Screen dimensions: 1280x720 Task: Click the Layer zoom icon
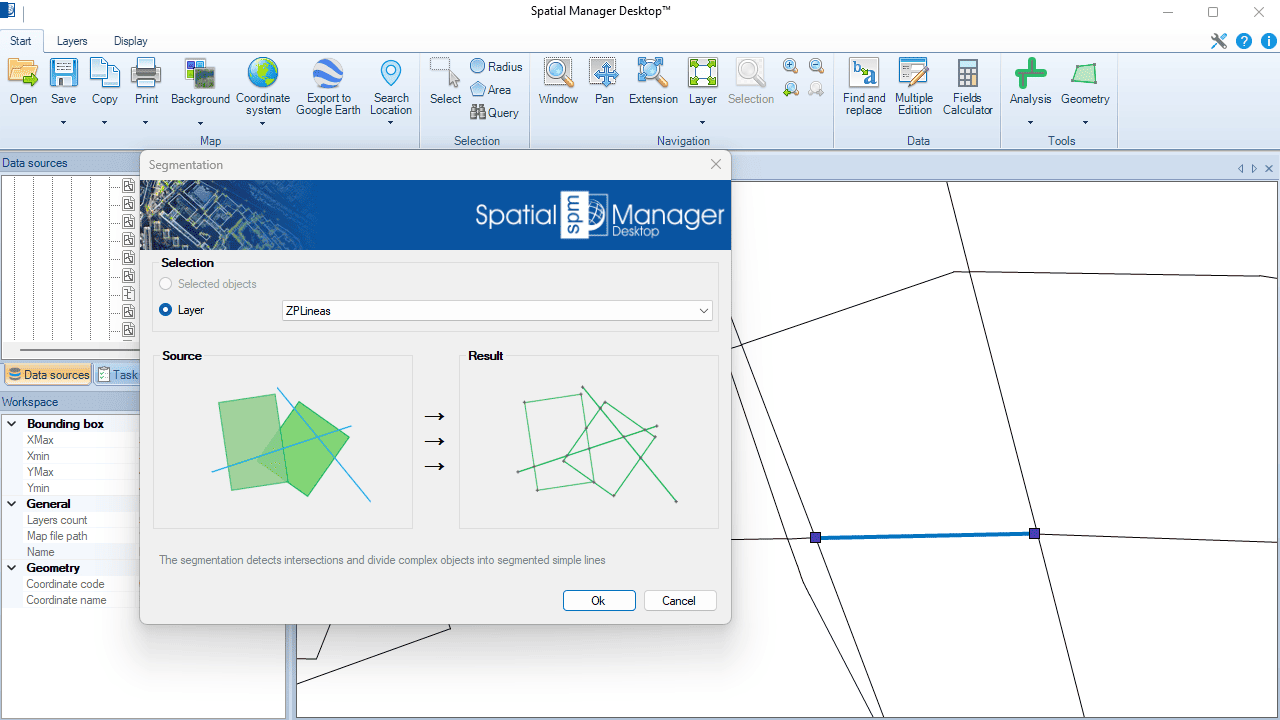[703, 72]
